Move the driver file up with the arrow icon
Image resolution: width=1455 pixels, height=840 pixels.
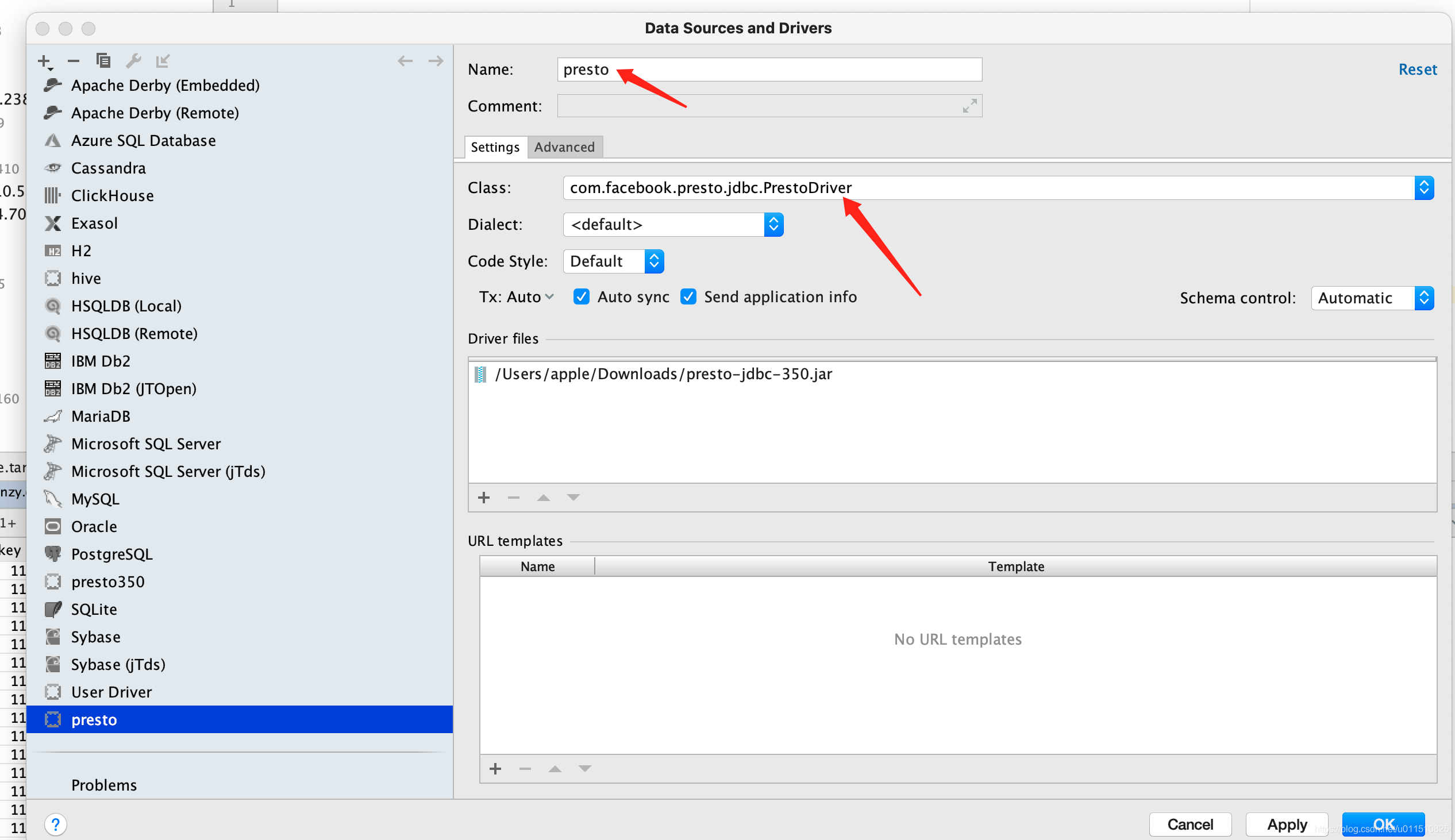(x=543, y=498)
